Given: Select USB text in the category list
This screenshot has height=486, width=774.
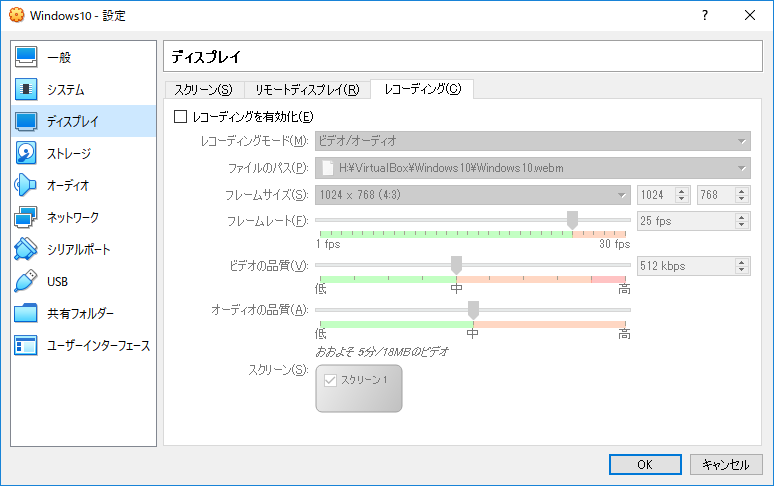Looking at the screenshot, I should click(x=57, y=282).
